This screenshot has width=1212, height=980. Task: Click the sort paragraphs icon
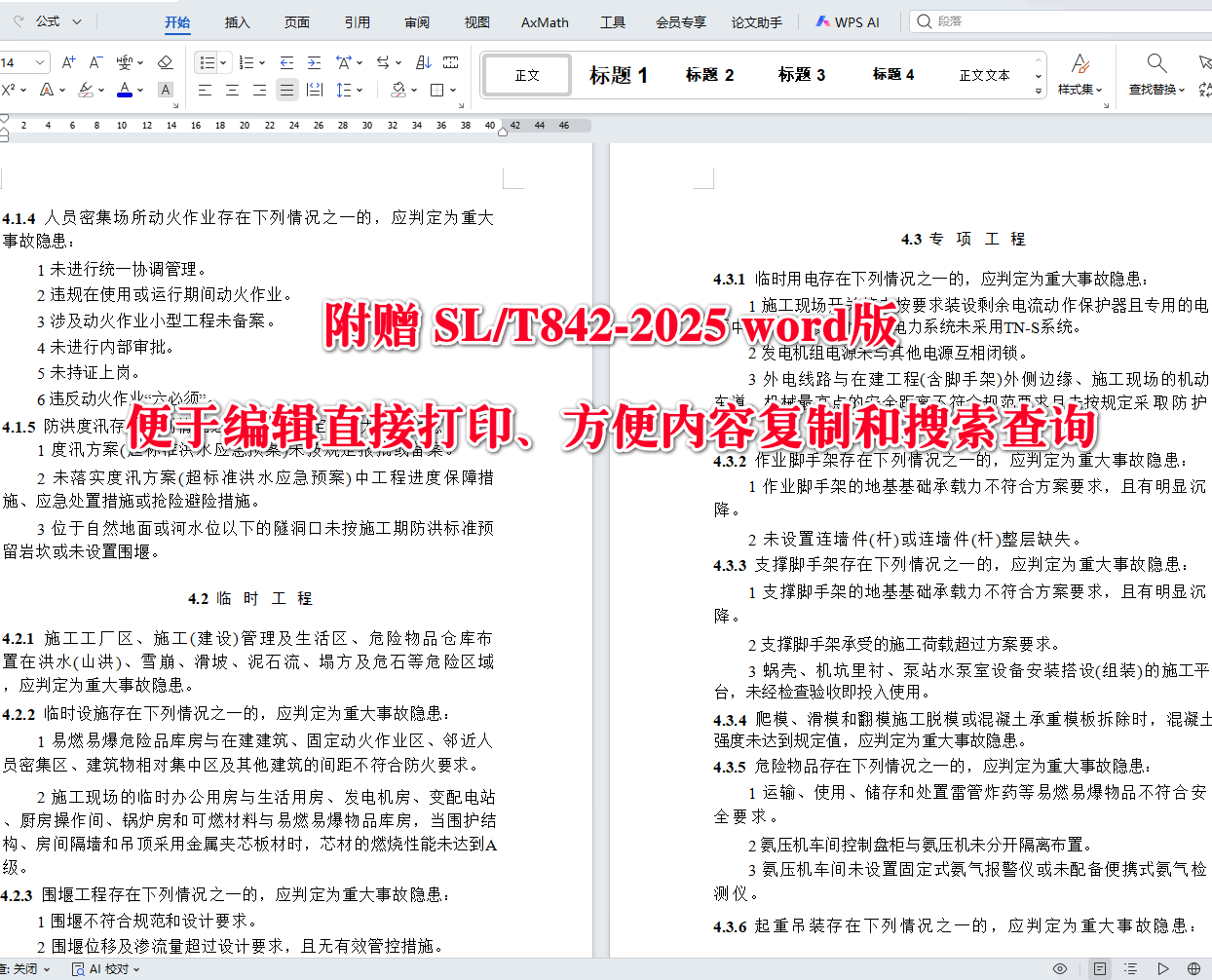point(425,62)
